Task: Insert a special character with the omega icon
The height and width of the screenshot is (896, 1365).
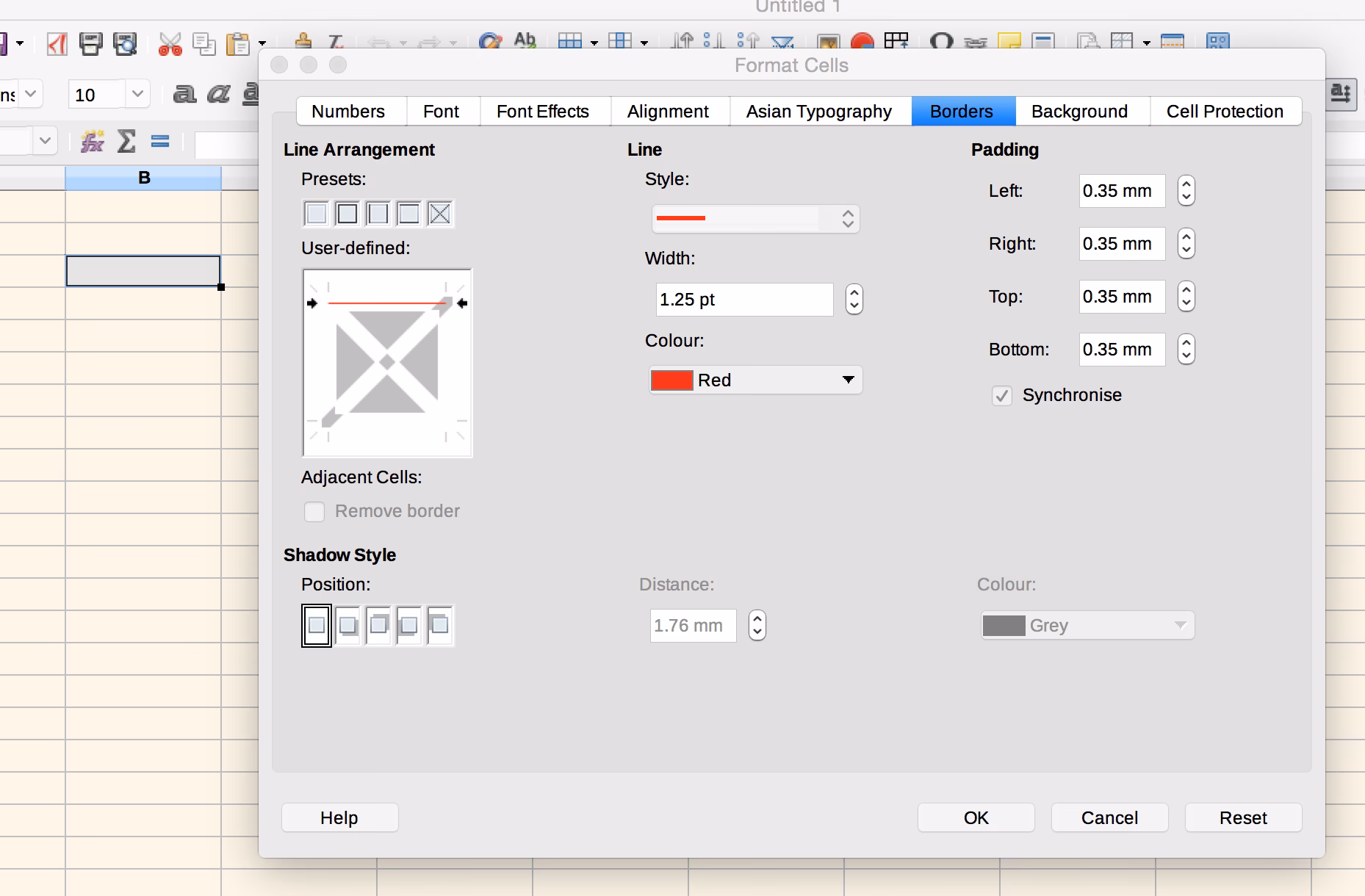Action: coord(942,42)
